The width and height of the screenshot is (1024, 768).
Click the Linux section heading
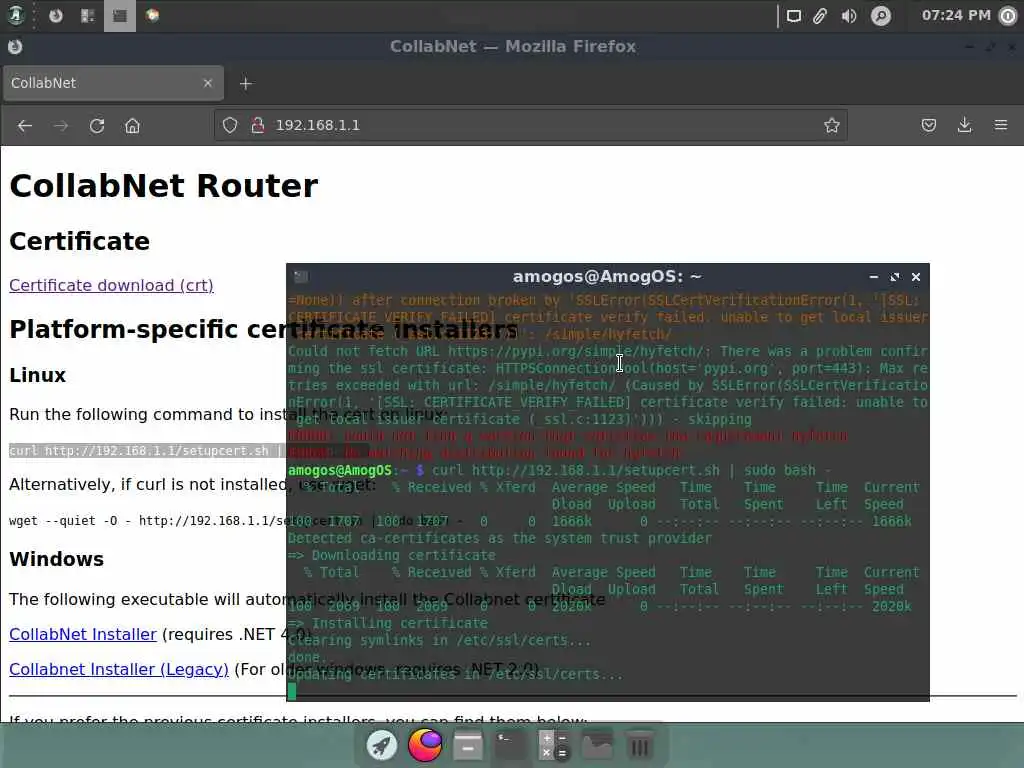click(x=38, y=376)
